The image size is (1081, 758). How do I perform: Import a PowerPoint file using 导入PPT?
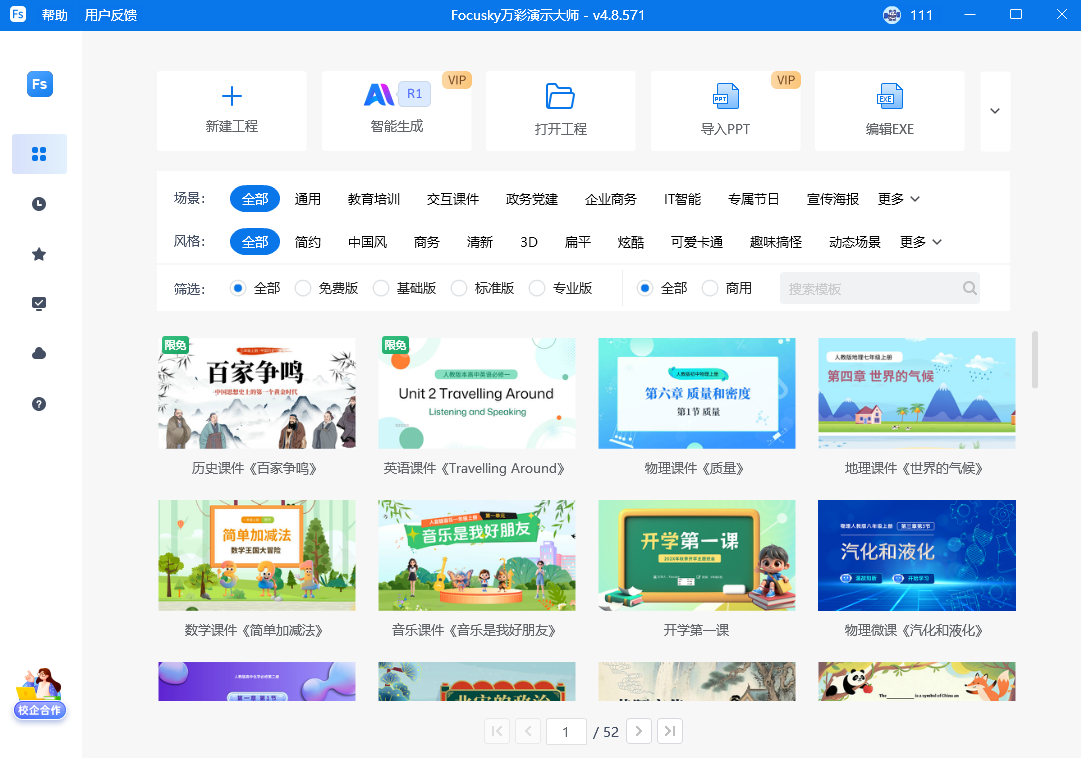[725, 110]
